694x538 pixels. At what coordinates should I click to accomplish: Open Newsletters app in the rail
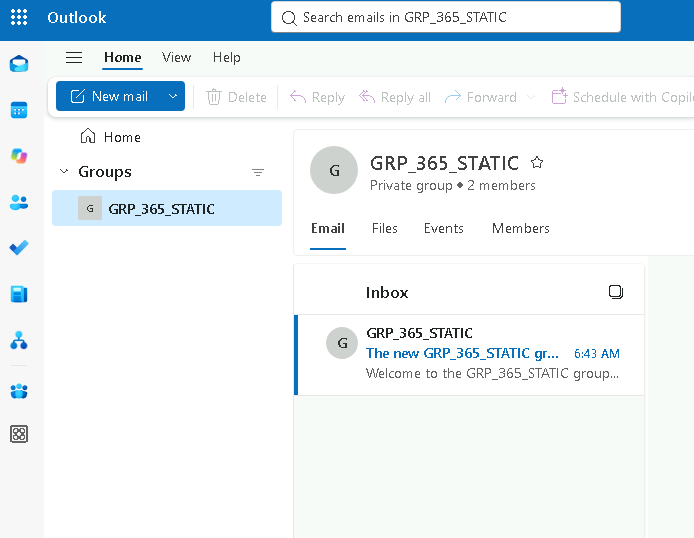(x=19, y=294)
